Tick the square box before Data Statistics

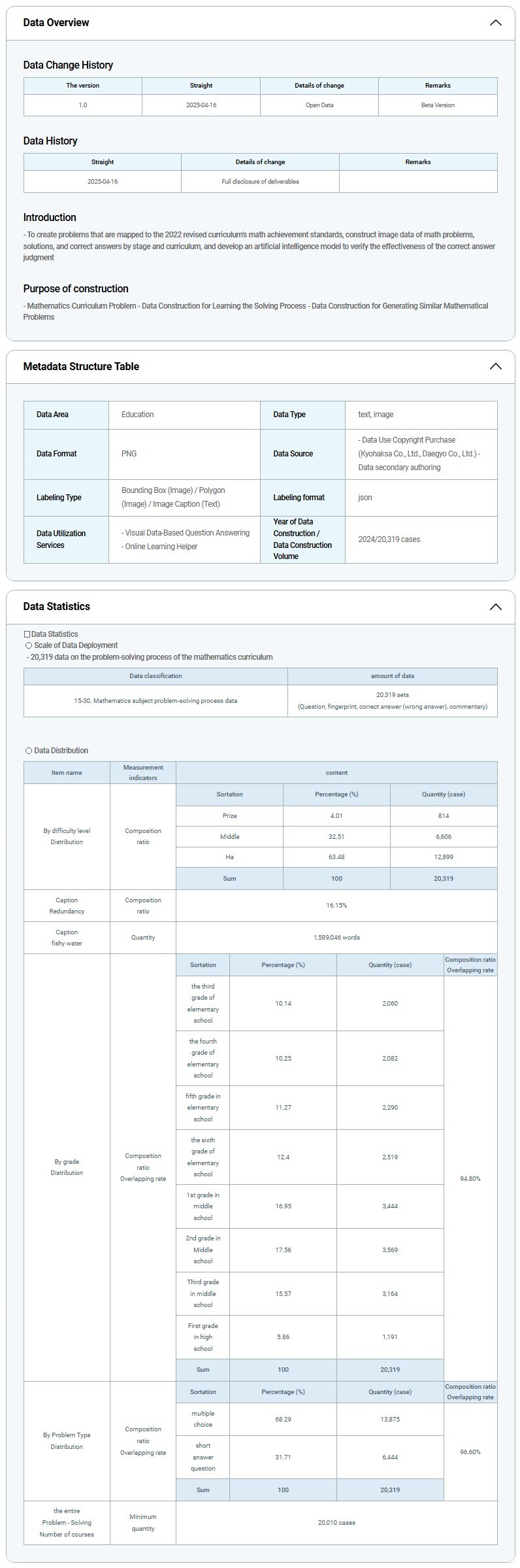click(x=27, y=634)
